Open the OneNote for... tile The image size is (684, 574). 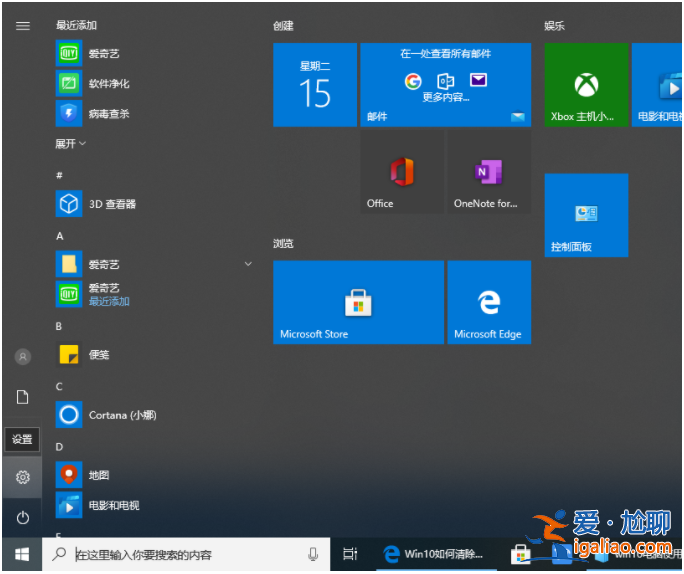(x=489, y=172)
